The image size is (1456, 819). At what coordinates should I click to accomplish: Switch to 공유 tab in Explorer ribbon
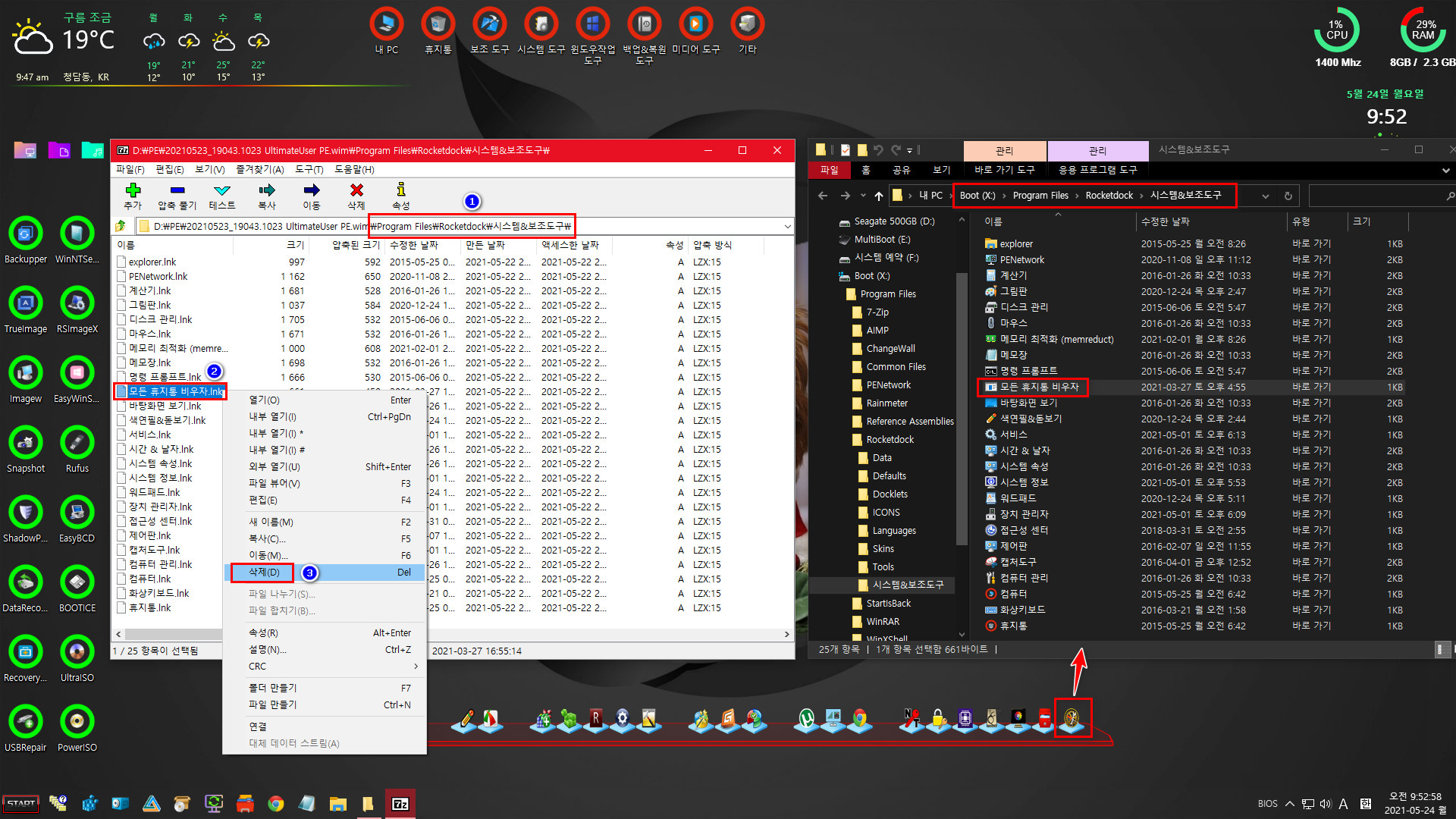901,171
